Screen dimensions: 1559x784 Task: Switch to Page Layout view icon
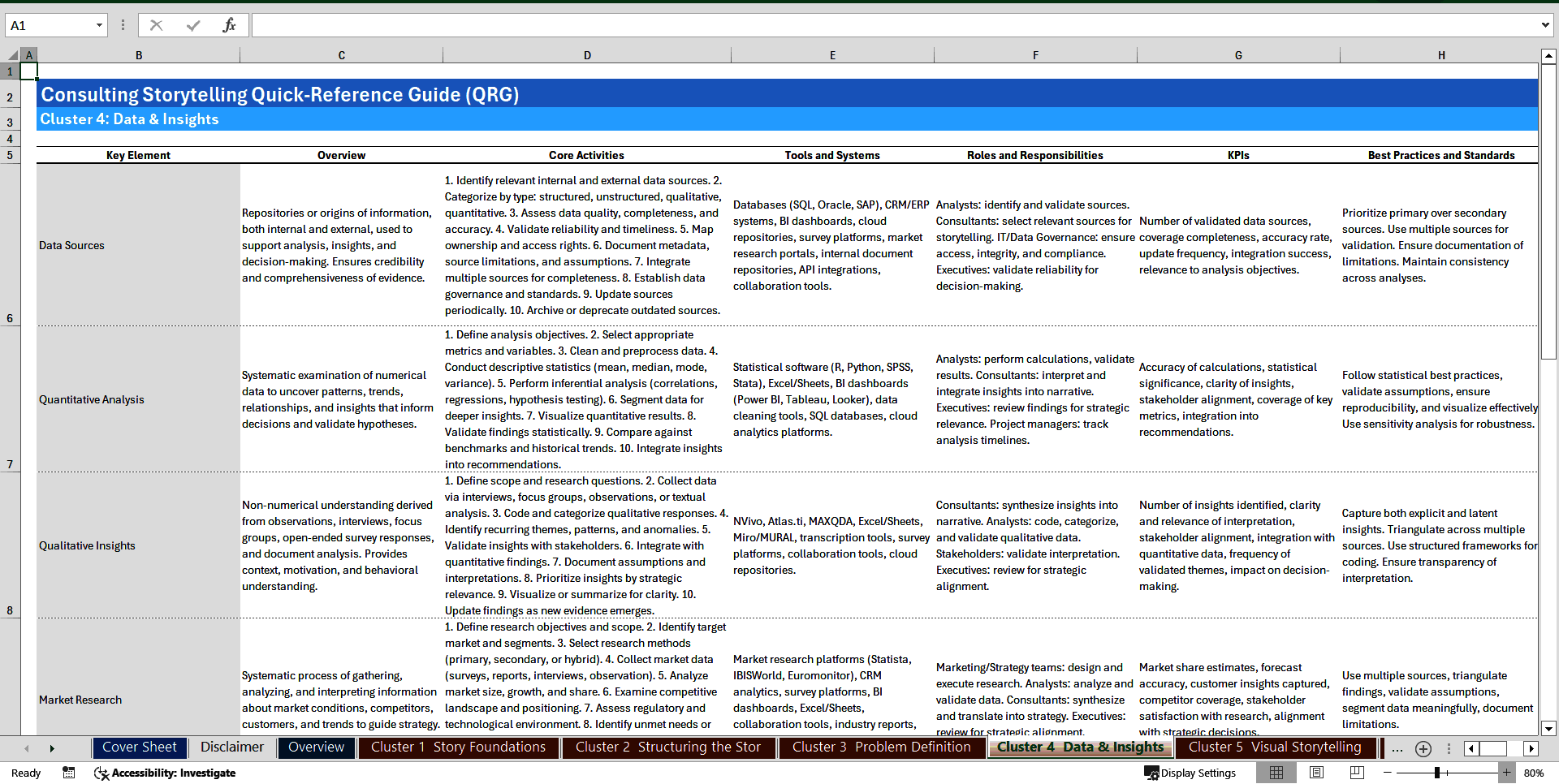[x=1317, y=773]
